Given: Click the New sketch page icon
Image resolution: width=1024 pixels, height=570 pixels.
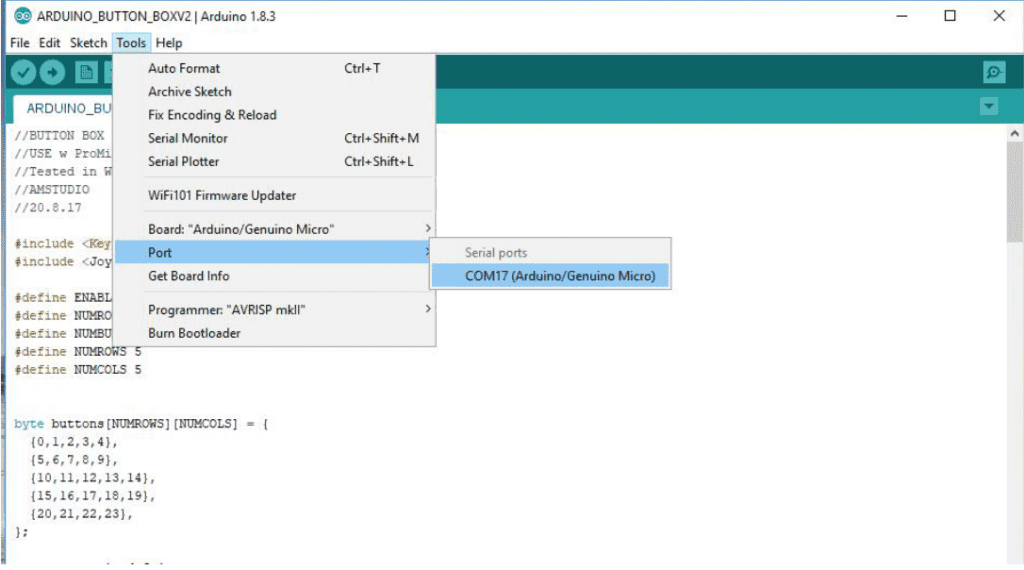Looking at the screenshot, I should click(87, 72).
